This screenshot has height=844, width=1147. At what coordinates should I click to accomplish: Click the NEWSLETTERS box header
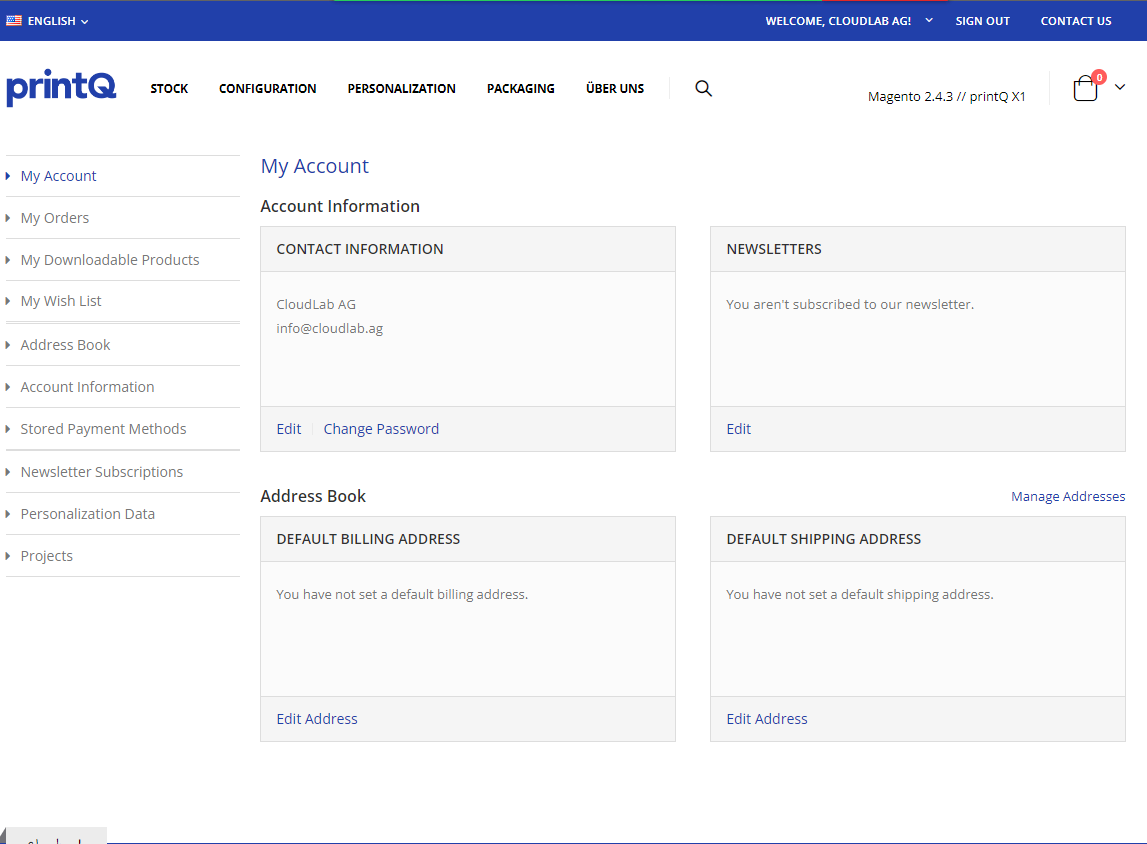coord(774,249)
